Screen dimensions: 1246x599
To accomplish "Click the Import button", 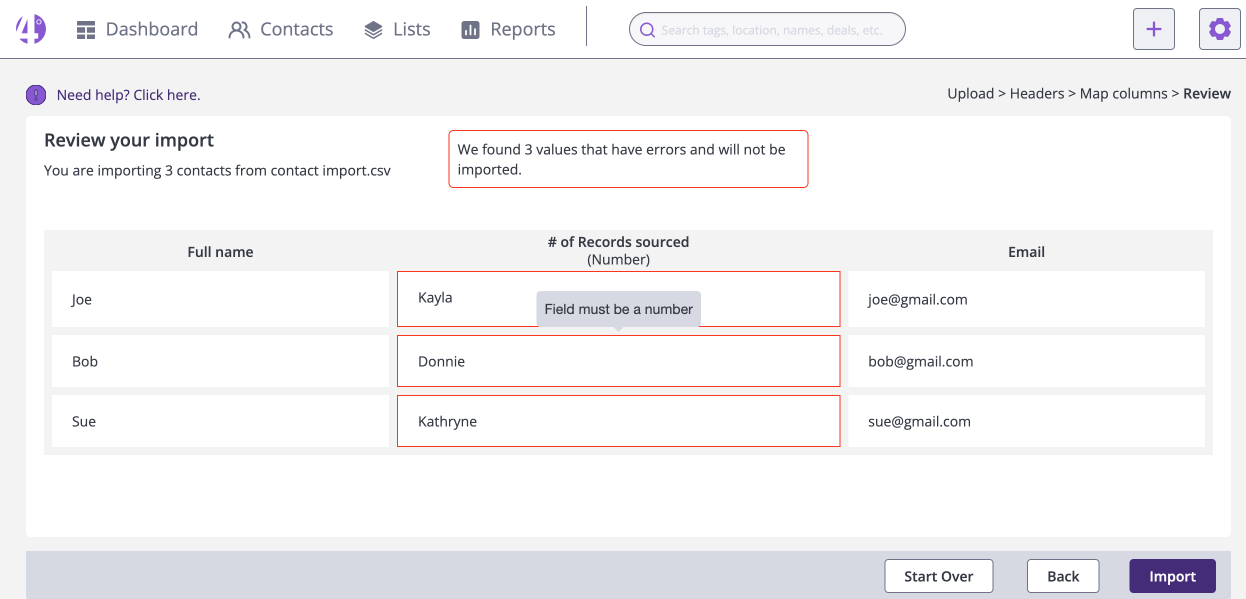I will pyautogui.click(x=1172, y=576).
